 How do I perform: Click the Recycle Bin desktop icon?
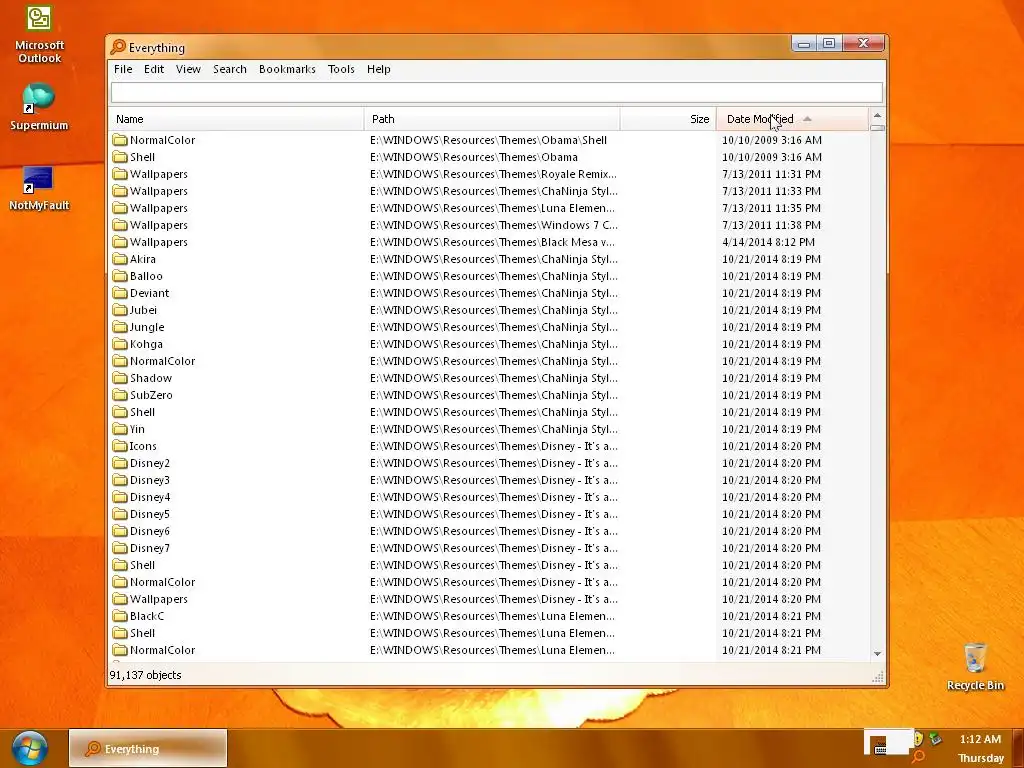click(x=975, y=666)
